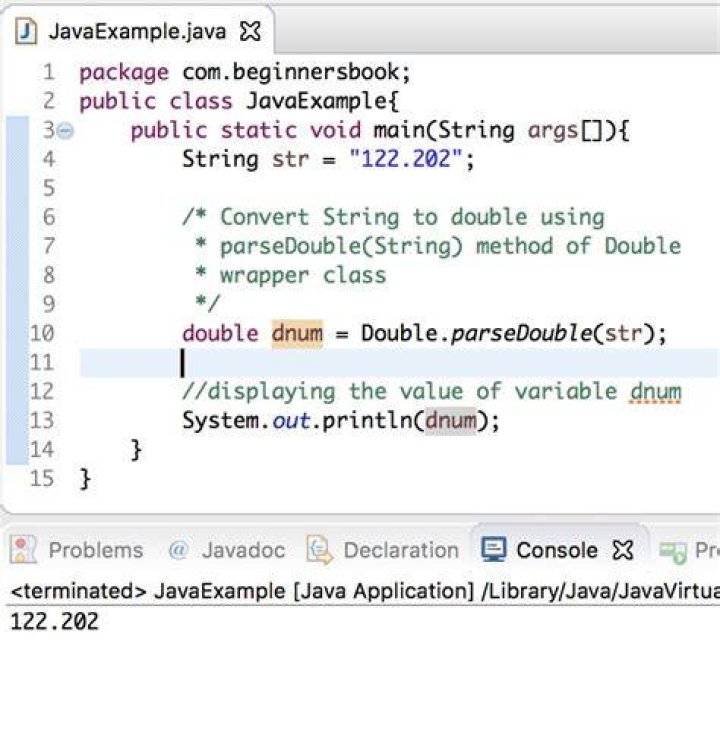Click the double keyword on line 10
Viewport: 720px width, 732px height.
coord(220,333)
